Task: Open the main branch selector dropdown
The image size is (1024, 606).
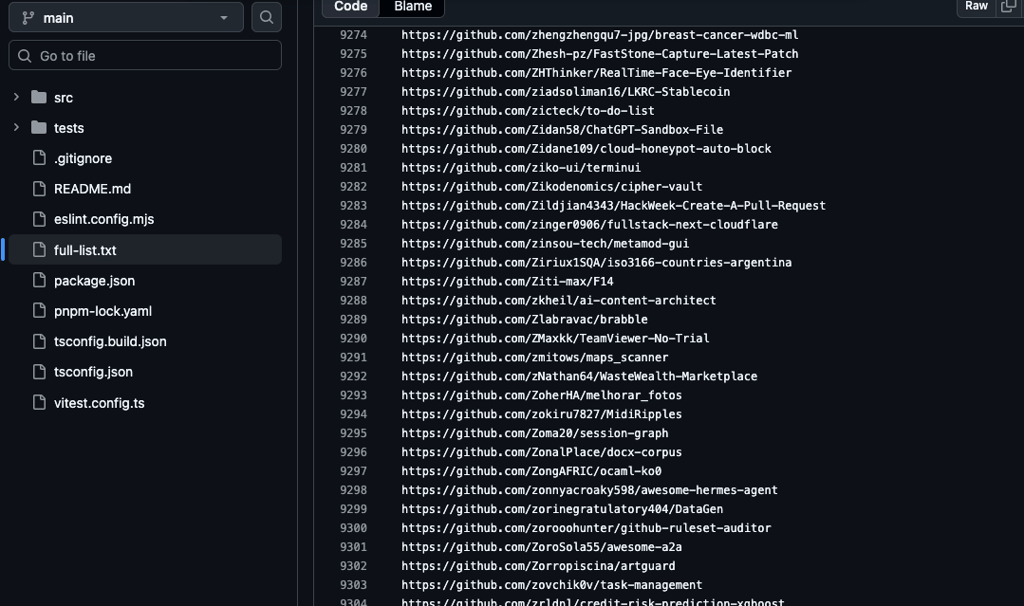Action: click(x=125, y=18)
